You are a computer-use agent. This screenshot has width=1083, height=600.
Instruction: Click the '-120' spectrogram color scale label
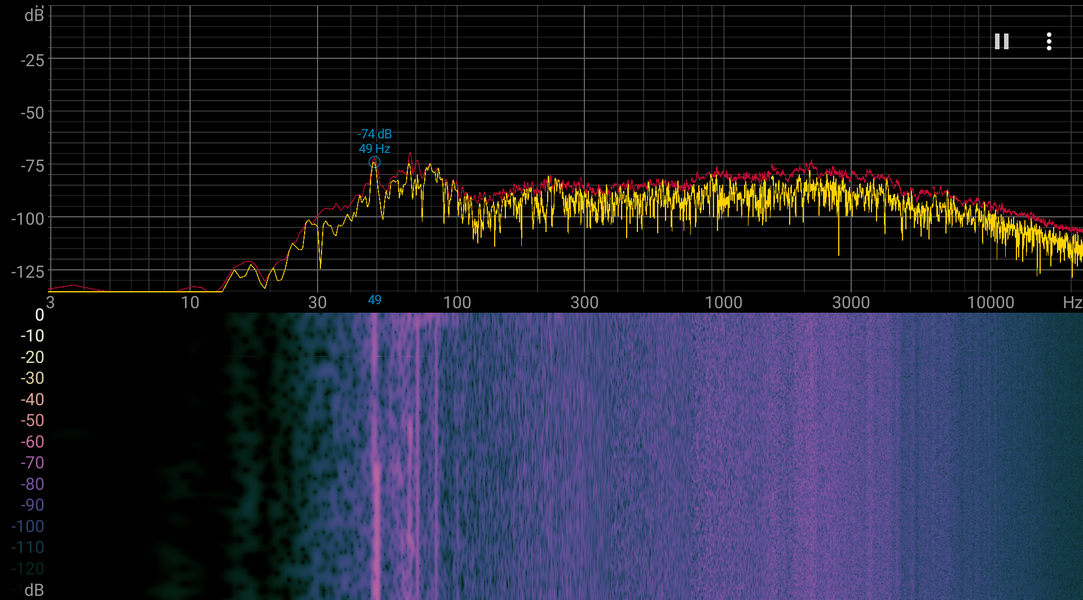click(x=28, y=569)
